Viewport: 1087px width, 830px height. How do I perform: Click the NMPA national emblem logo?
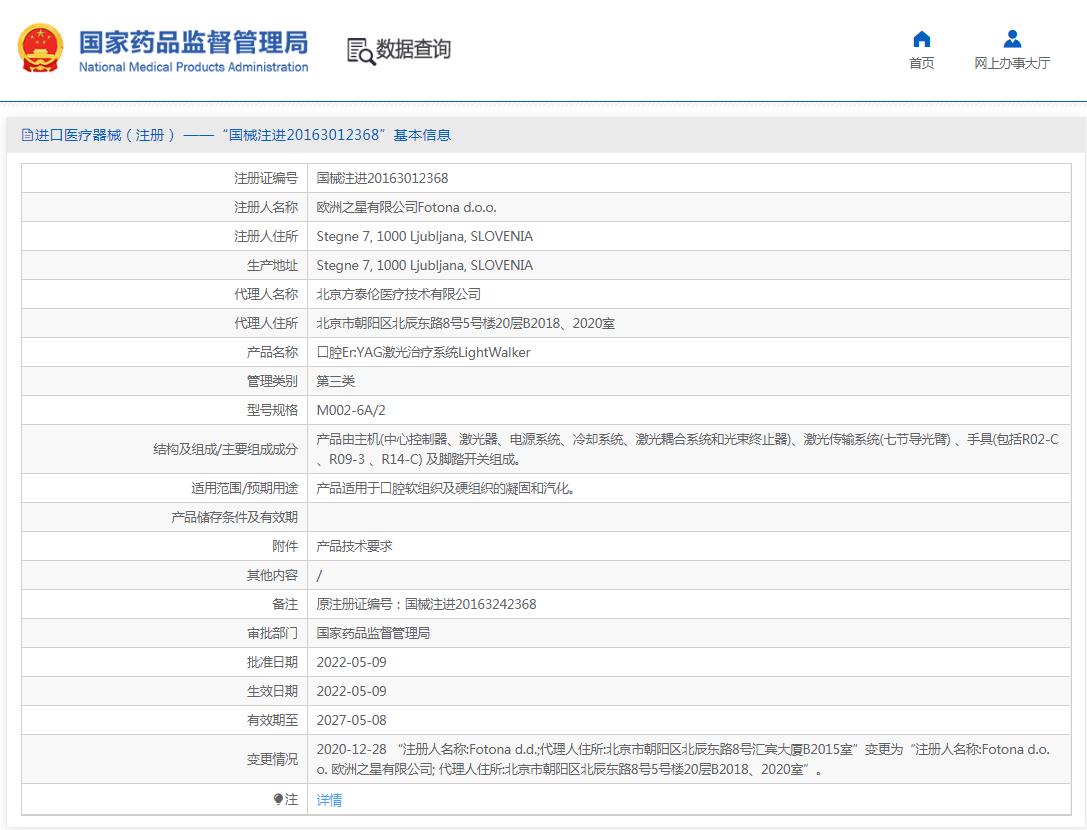tap(40, 48)
